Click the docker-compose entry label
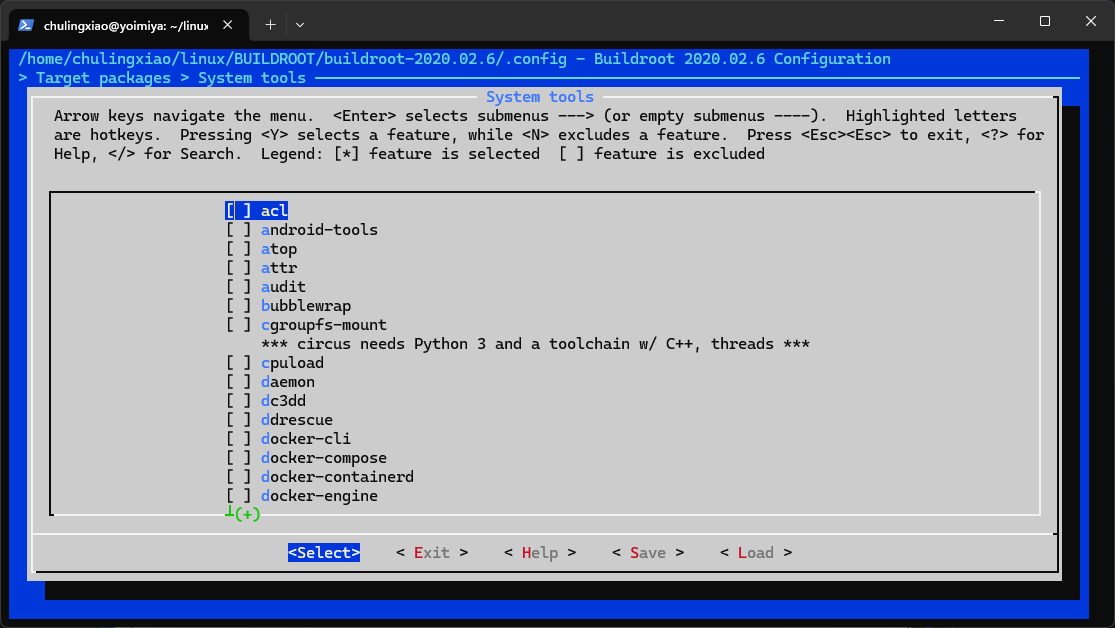Image resolution: width=1115 pixels, height=628 pixels. (x=324, y=457)
